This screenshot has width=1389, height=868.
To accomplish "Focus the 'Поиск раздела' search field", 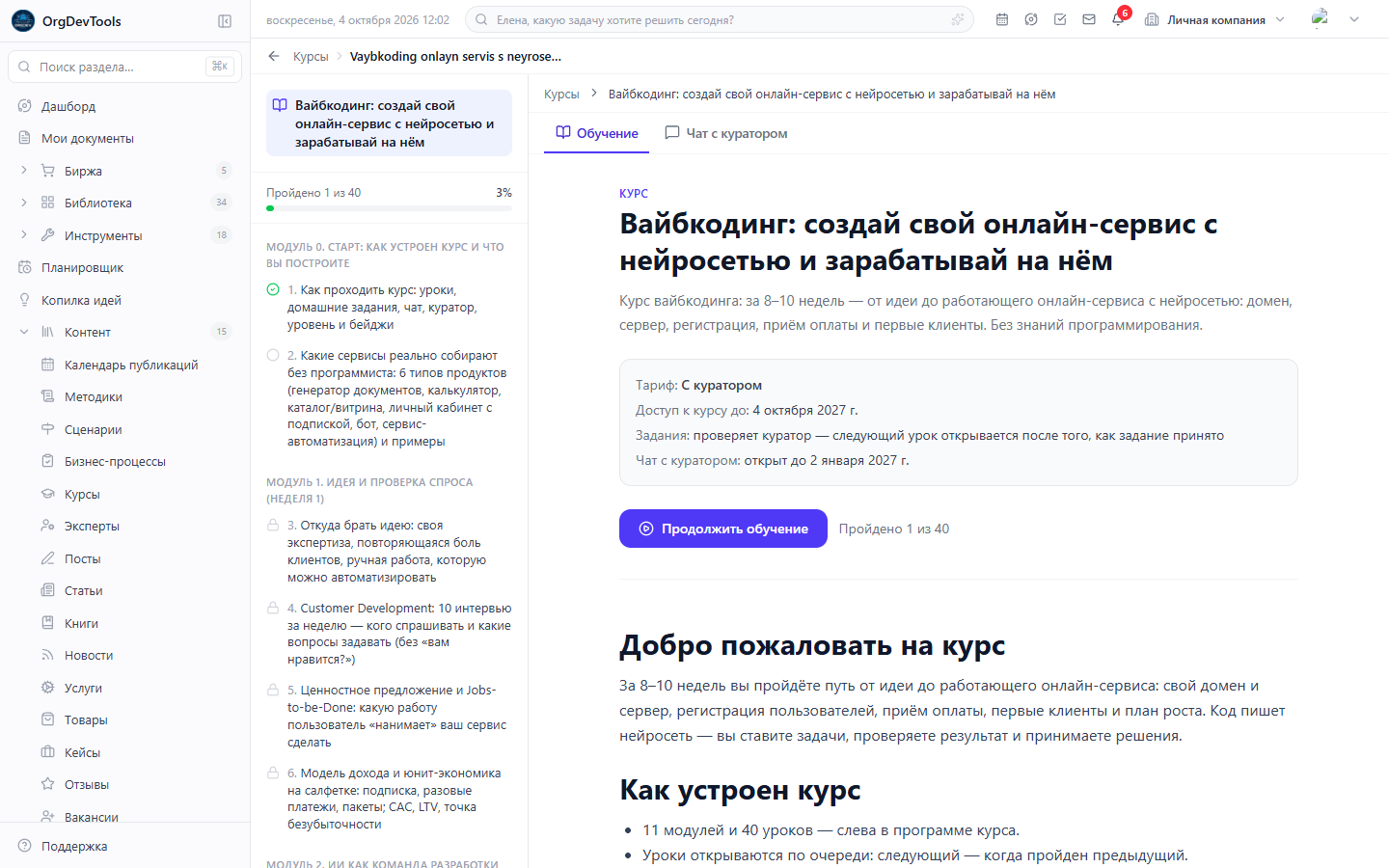I will point(124,67).
